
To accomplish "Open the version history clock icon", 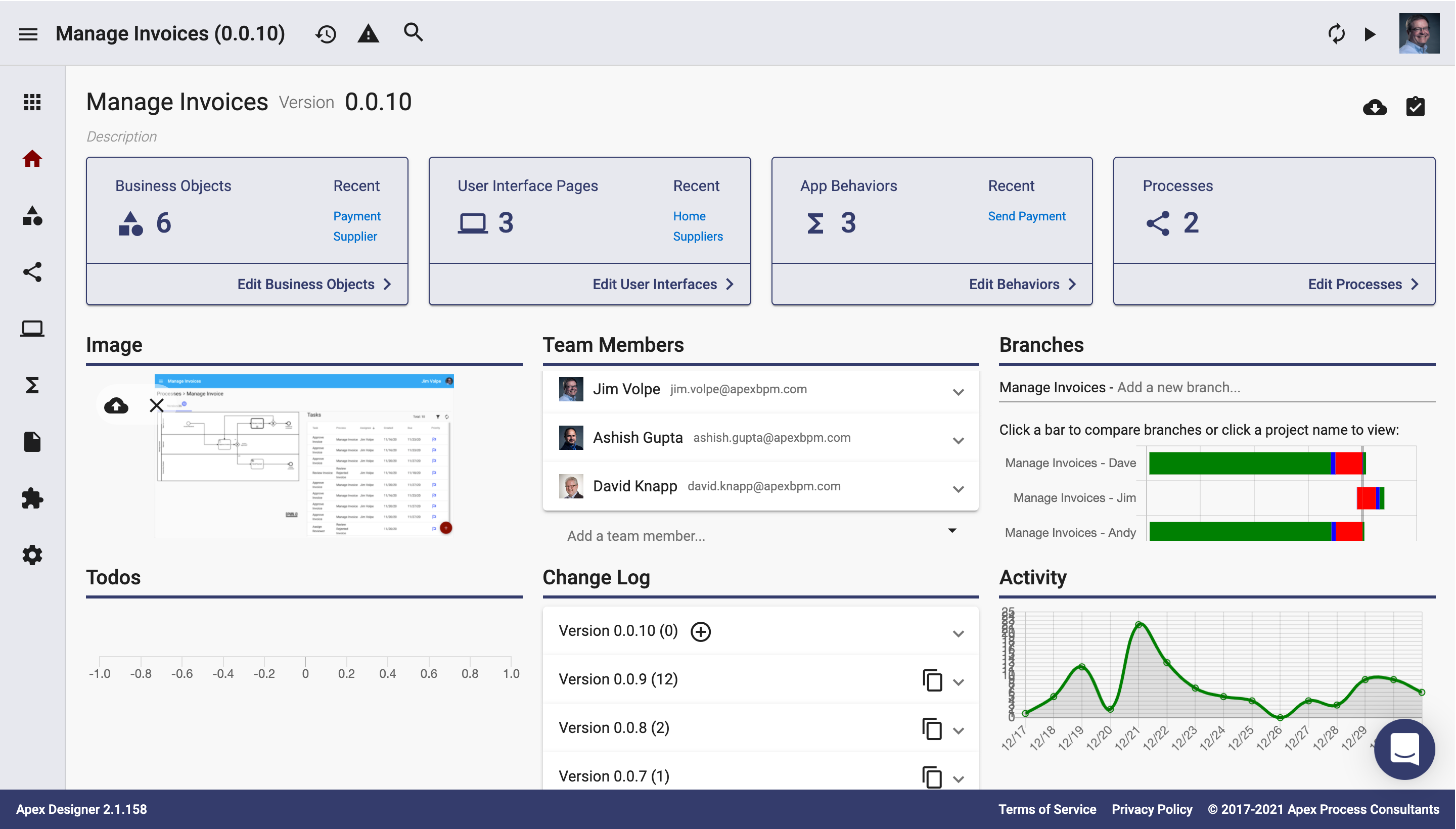I will tap(326, 34).
